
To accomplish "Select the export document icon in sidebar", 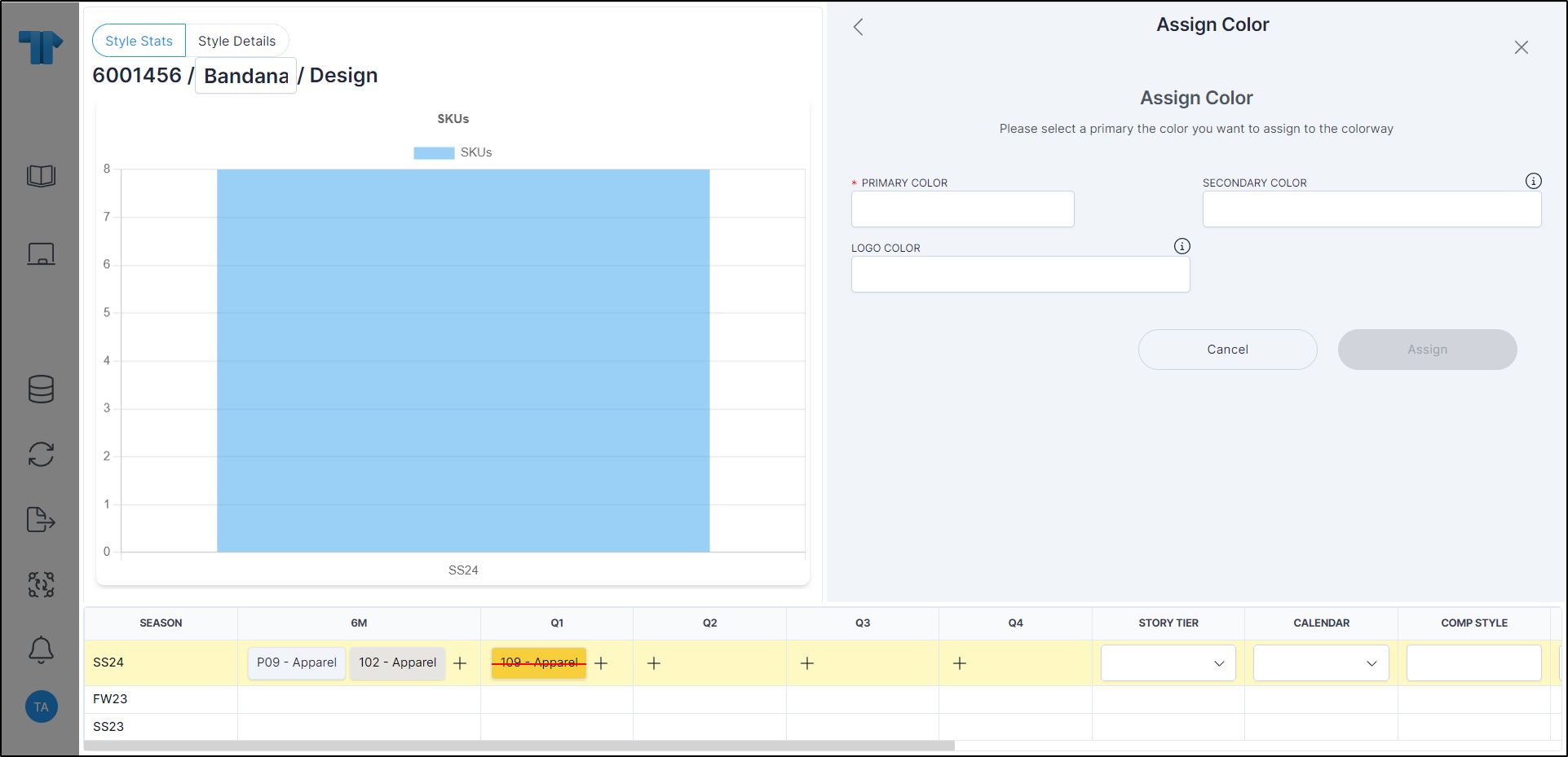I will coord(40,520).
